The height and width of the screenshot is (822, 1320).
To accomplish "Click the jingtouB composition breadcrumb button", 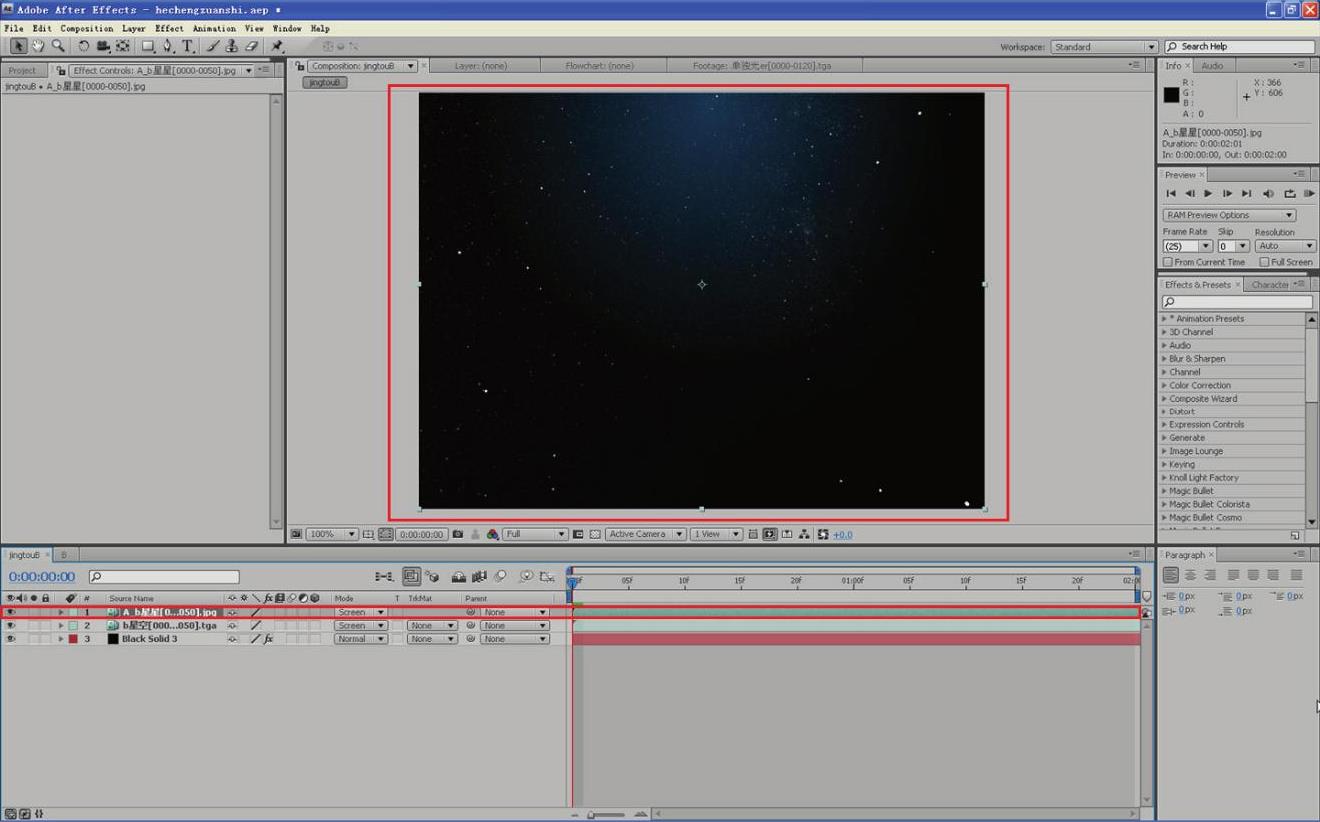I will click(324, 82).
